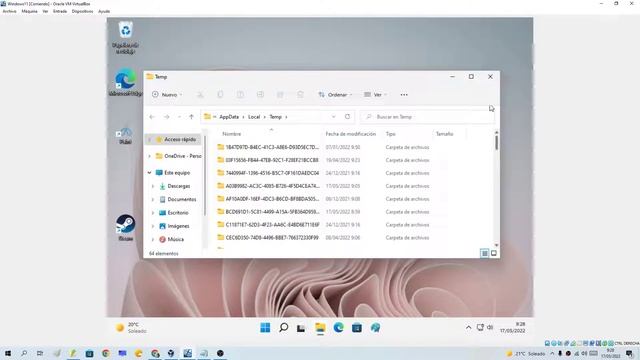Open the three-dot See more menu

pos(404,95)
